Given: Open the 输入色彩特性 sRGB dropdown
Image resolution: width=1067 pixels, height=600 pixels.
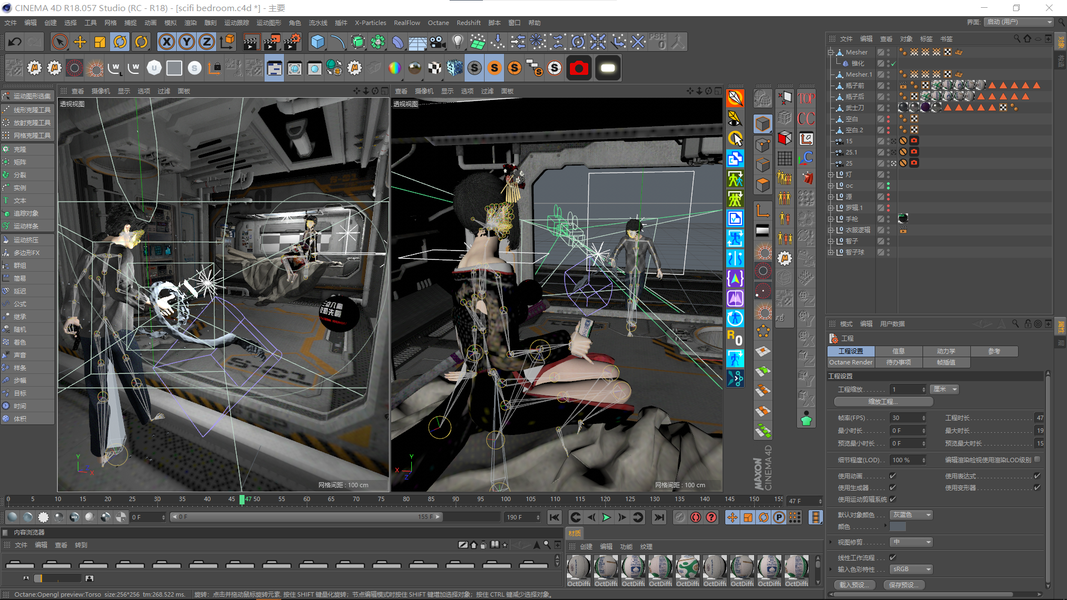Looking at the screenshot, I should (911, 569).
